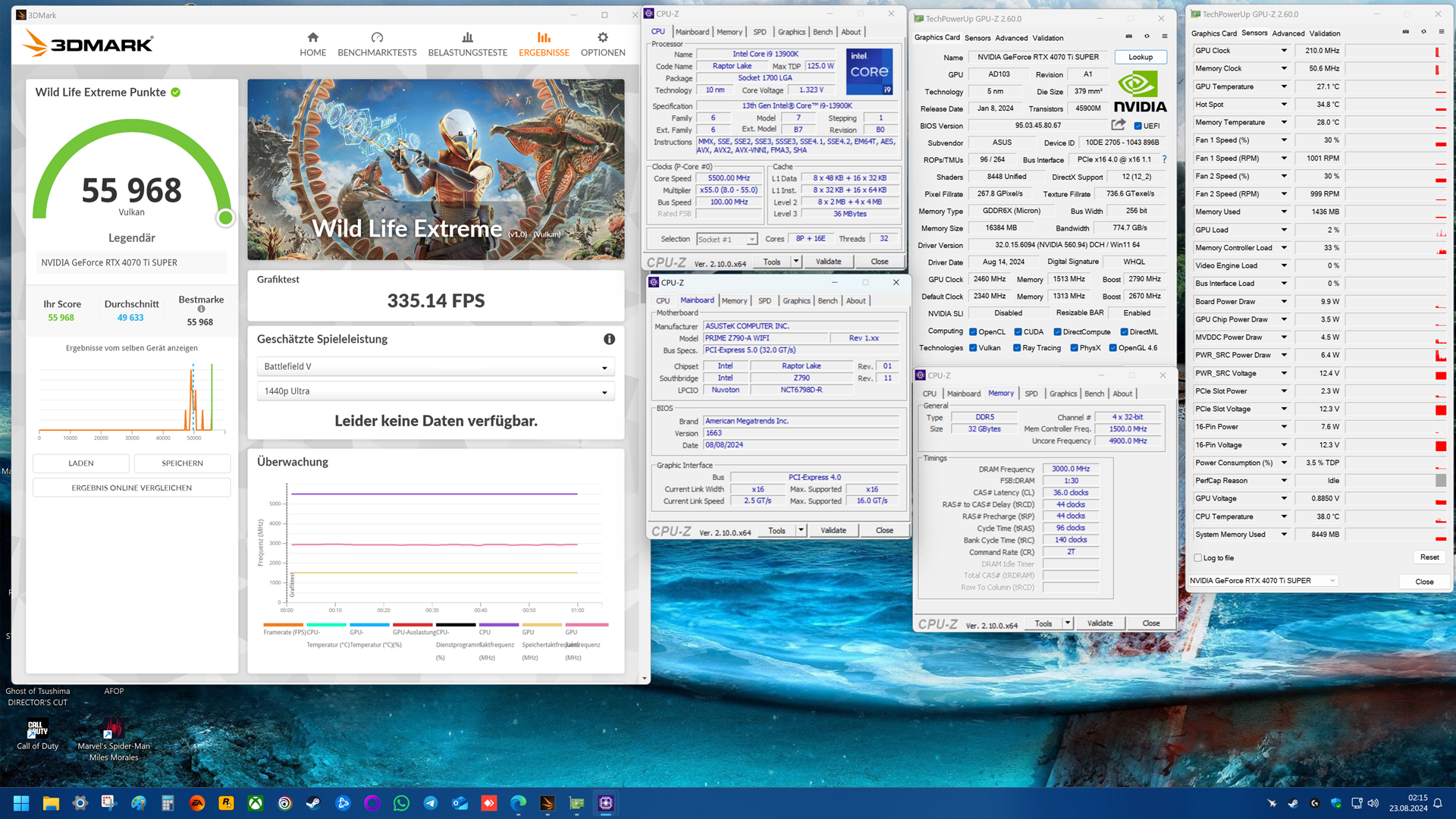
Task: Toggle Ray Tracing checkbox
Action: (x=1017, y=348)
